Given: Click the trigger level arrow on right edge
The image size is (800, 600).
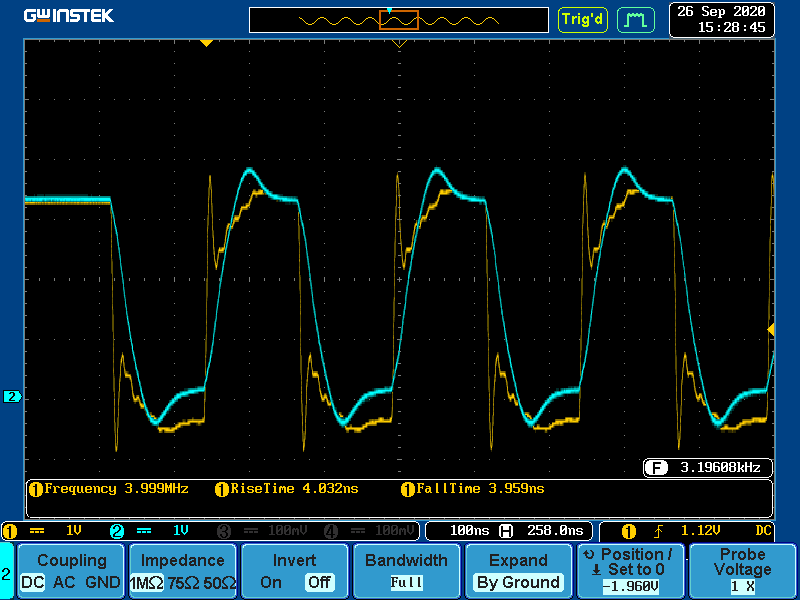Looking at the screenshot, I should click(x=770, y=329).
